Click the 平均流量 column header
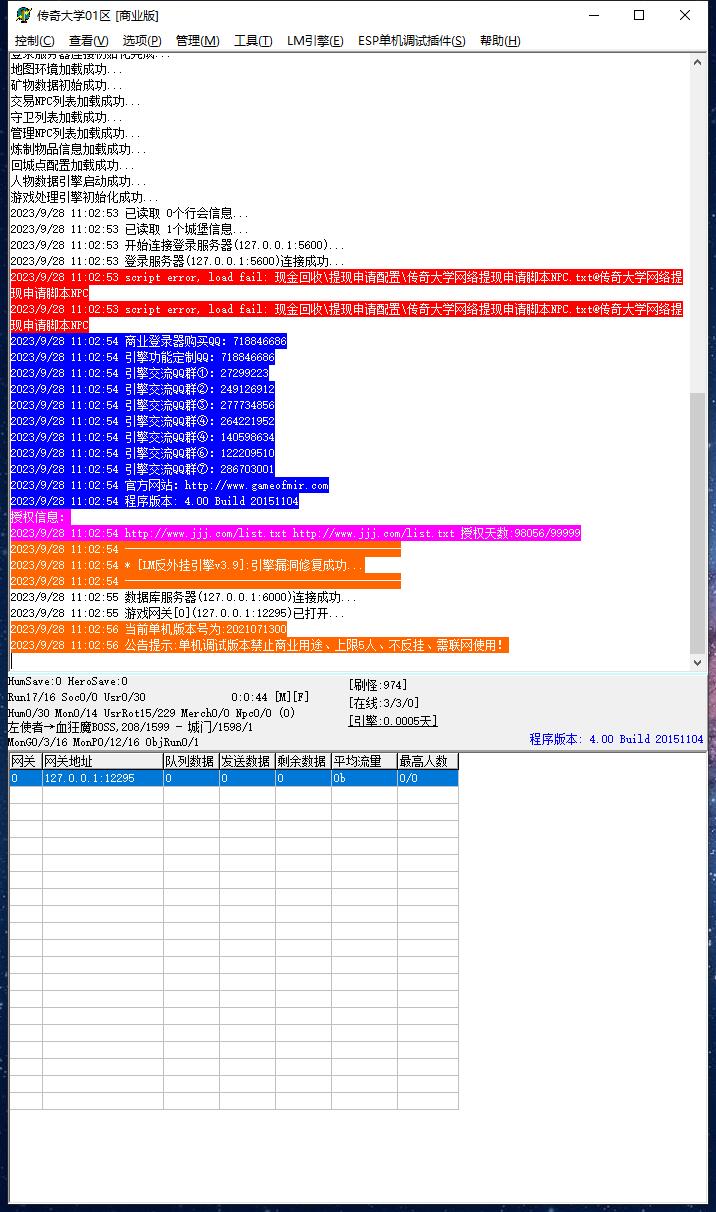The image size is (716, 1212). pos(364,761)
